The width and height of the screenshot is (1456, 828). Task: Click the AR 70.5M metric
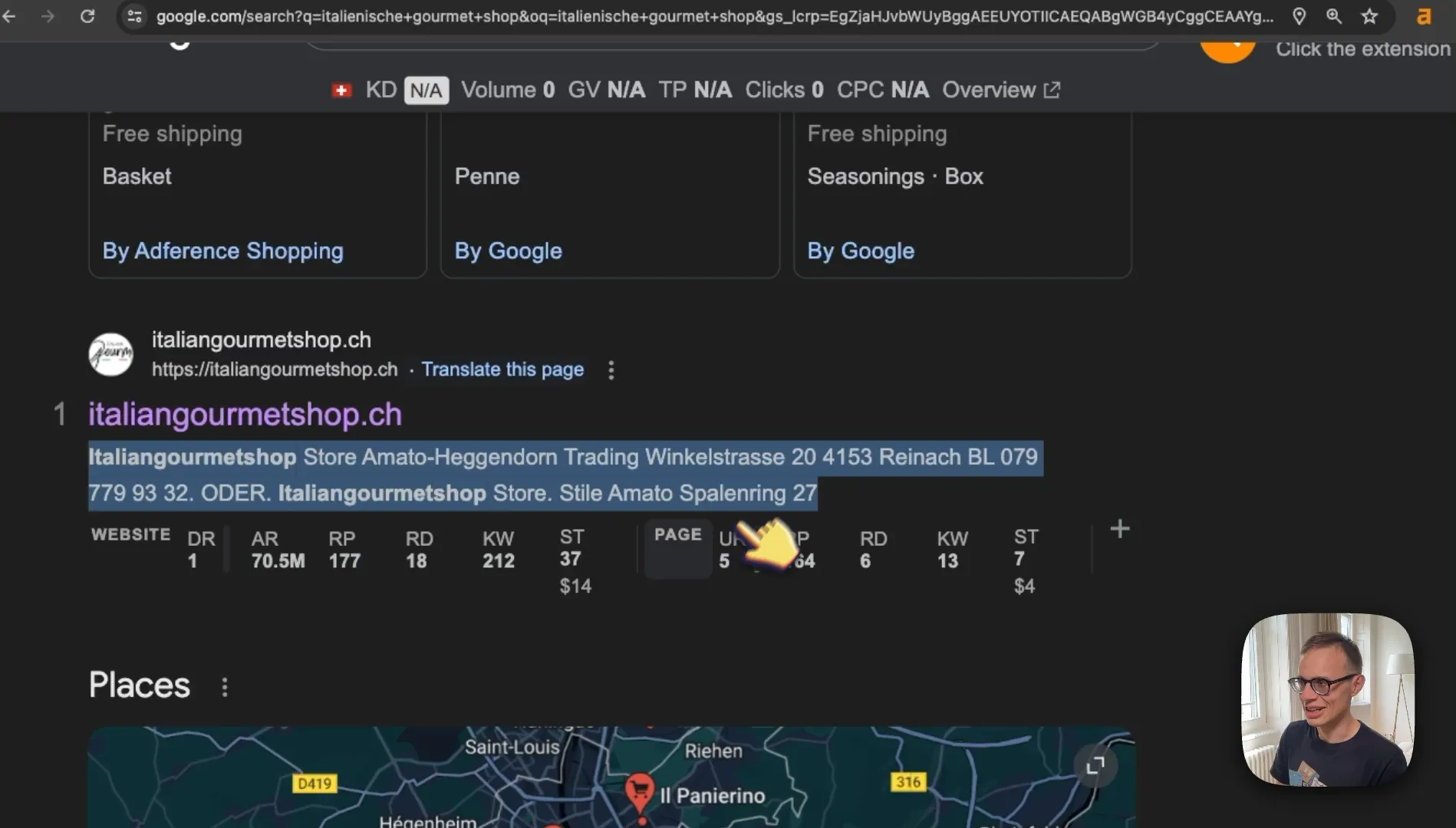coord(278,550)
